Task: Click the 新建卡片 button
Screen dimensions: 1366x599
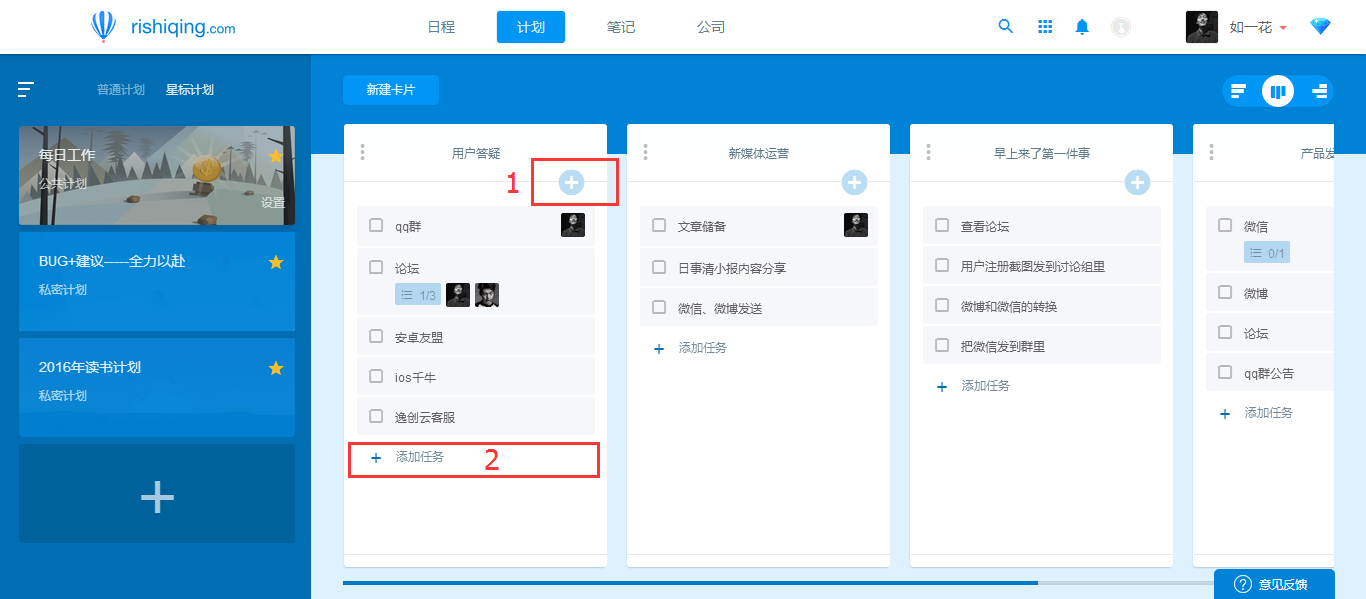Action: click(x=391, y=89)
